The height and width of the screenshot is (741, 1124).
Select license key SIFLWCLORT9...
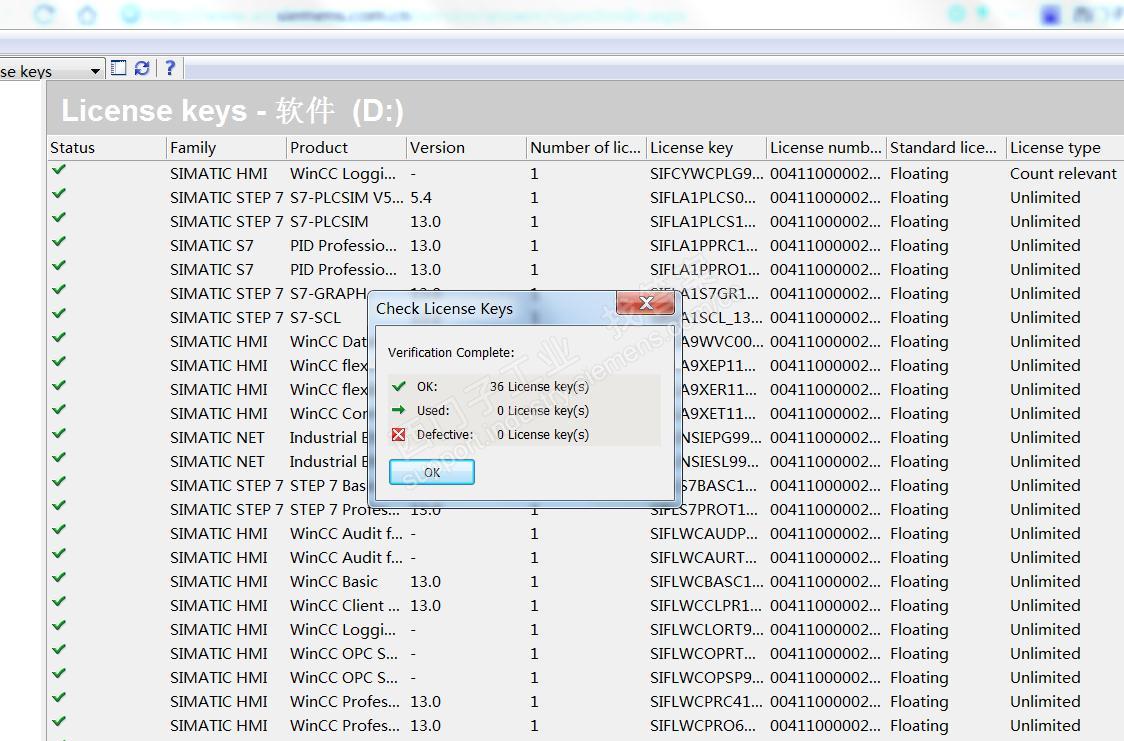706,630
